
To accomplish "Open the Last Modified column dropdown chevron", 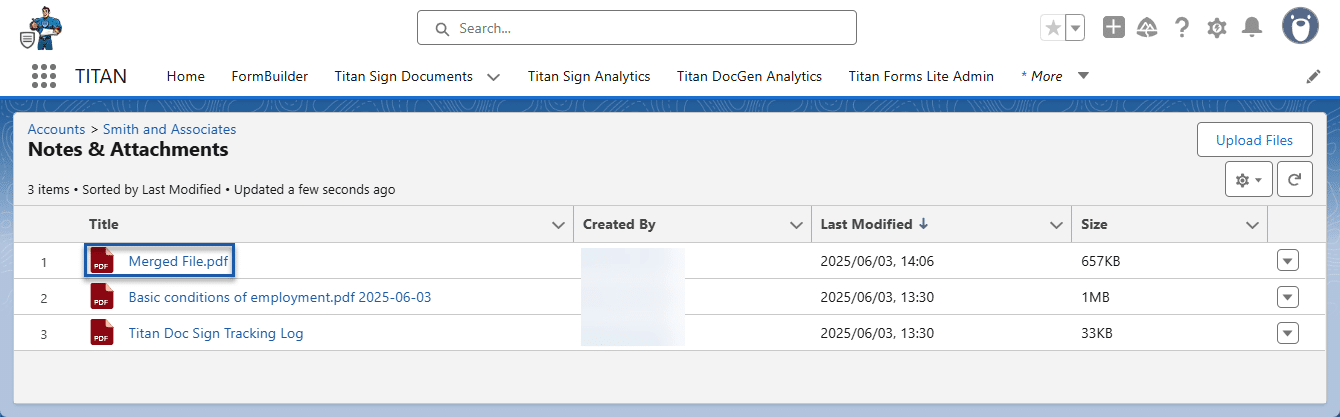I will click(x=1057, y=225).
